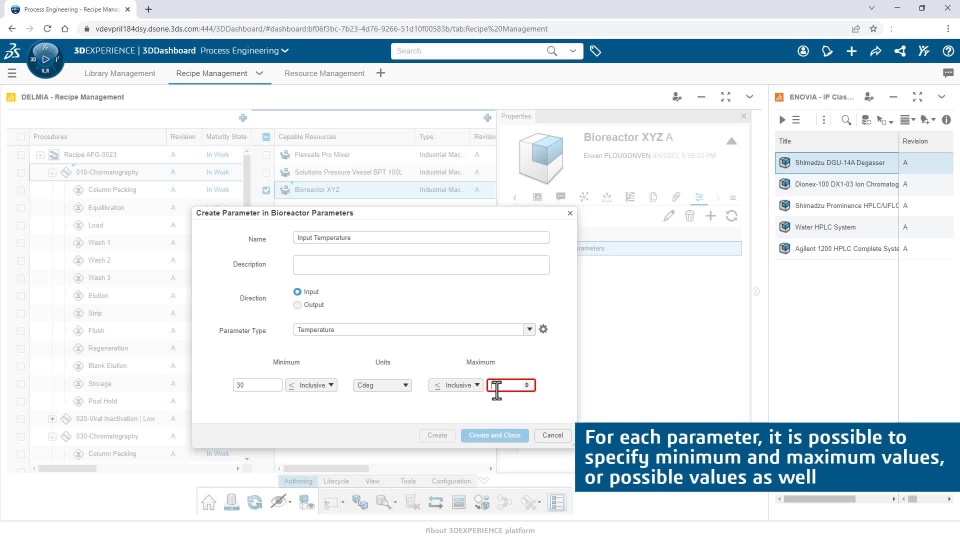Toggle the Capable Resources header checkbox
The image size is (960, 540).
click(x=266, y=137)
